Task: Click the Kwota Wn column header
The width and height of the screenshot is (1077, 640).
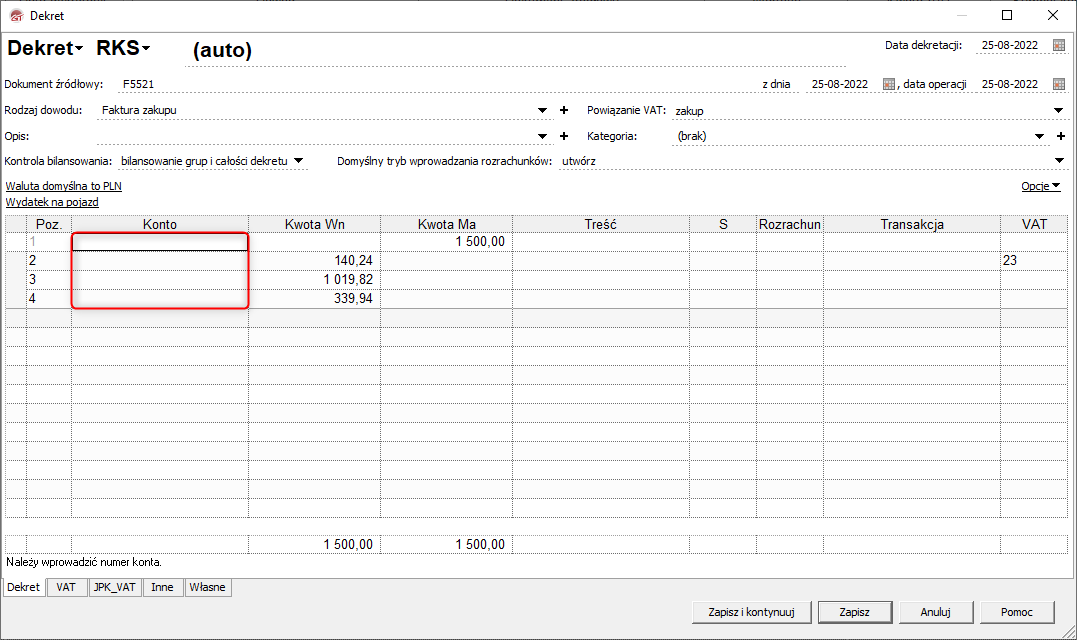Action: tap(315, 225)
